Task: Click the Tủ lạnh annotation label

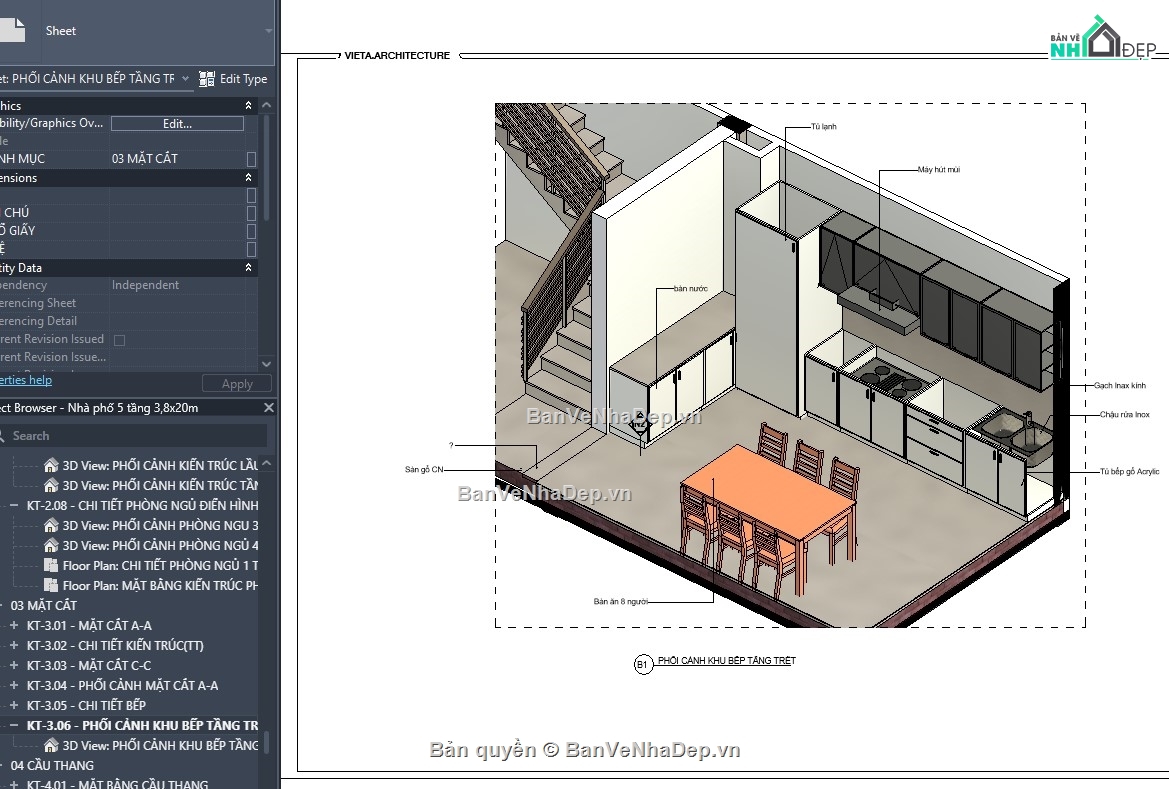Action: [824, 127]
